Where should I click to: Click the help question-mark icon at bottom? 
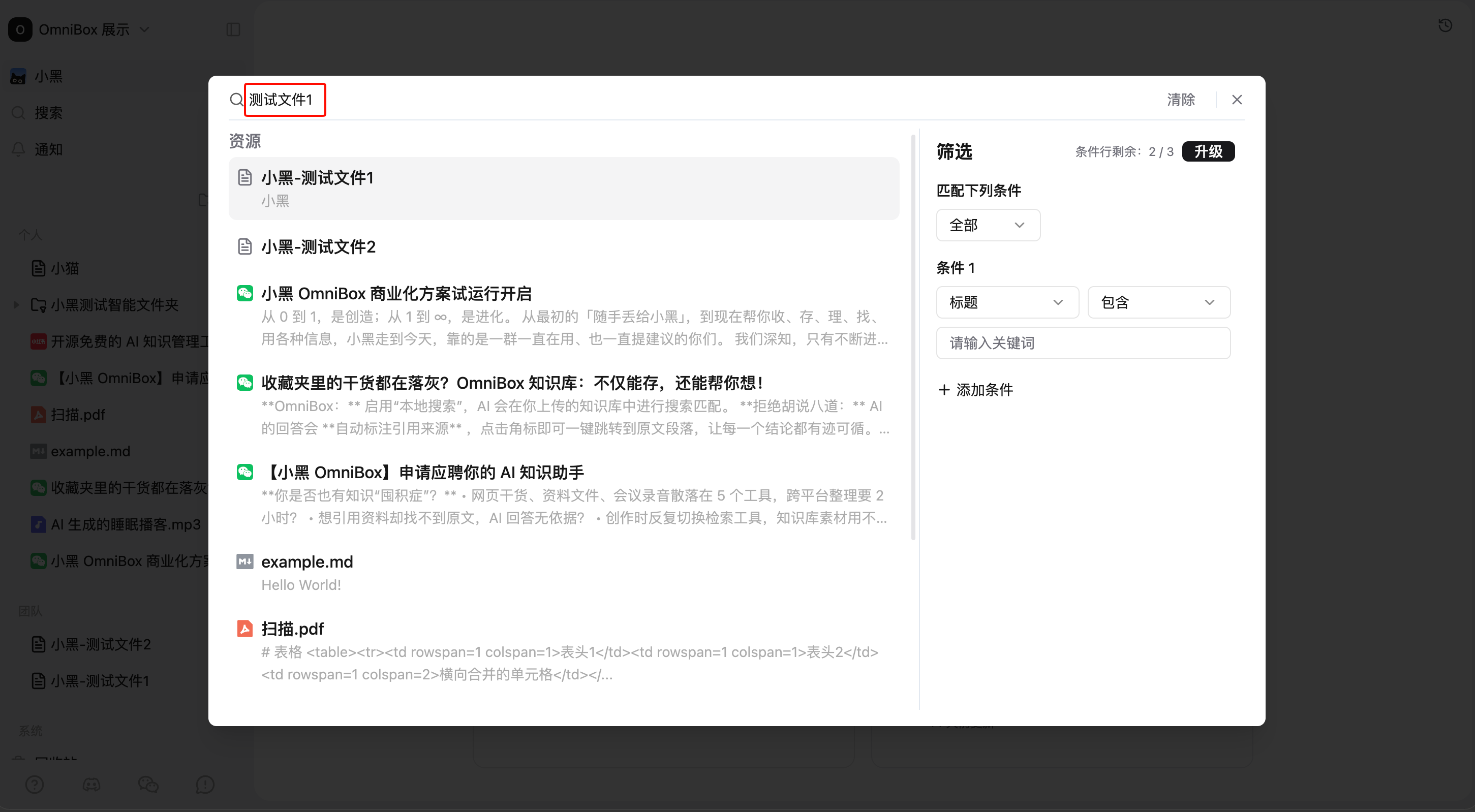(35, 785)
